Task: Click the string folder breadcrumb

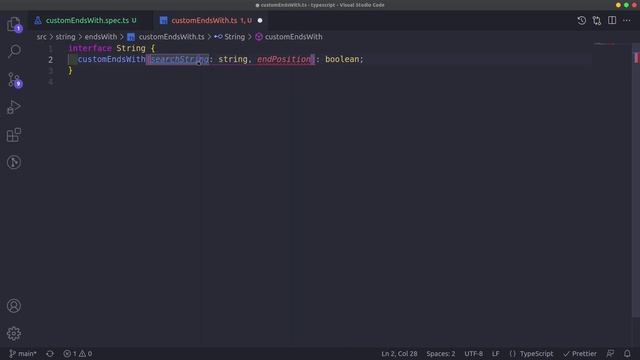Action: [65, 37]
